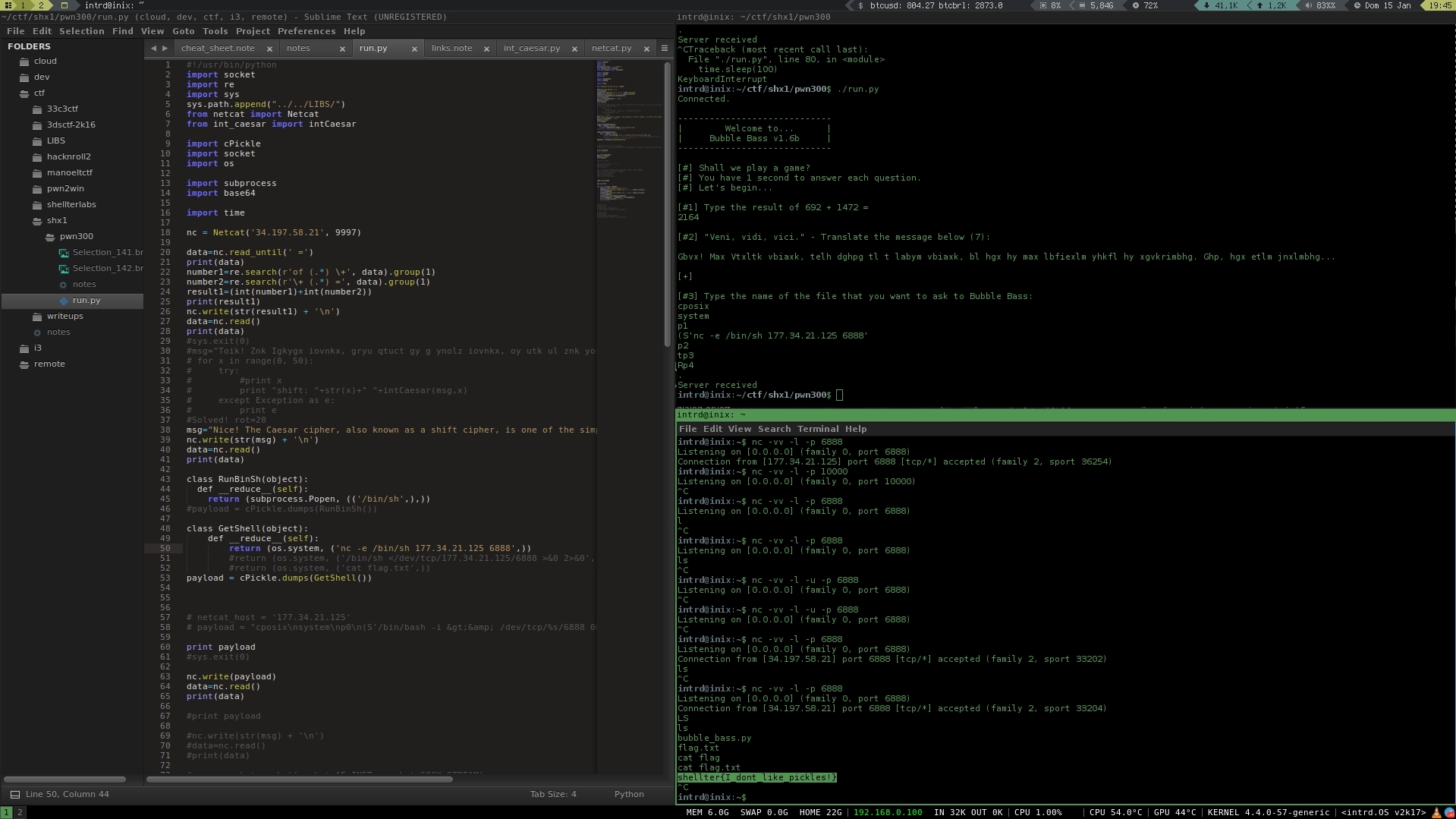Viewport: 1456px width, 819px height.
Task: Click the scroll-tabs-left arrow in Sublime
Action: 153,48
